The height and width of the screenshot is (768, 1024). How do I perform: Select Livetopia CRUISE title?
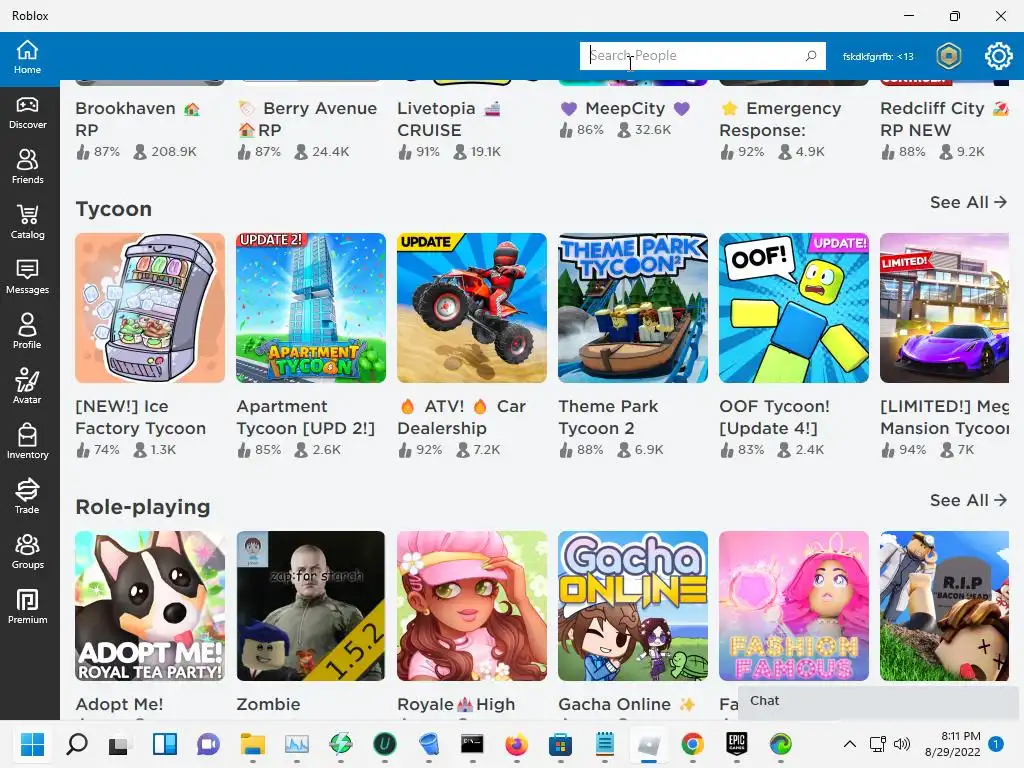coord(449,119)
